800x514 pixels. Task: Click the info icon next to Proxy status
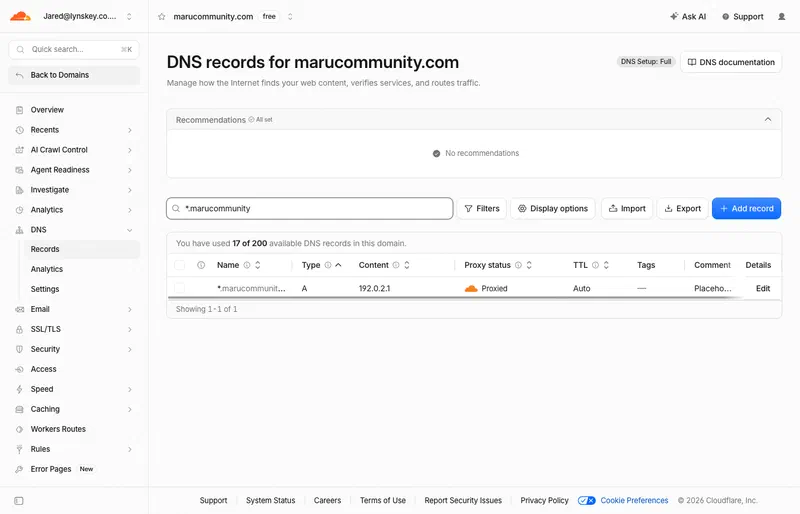point(518,265)
